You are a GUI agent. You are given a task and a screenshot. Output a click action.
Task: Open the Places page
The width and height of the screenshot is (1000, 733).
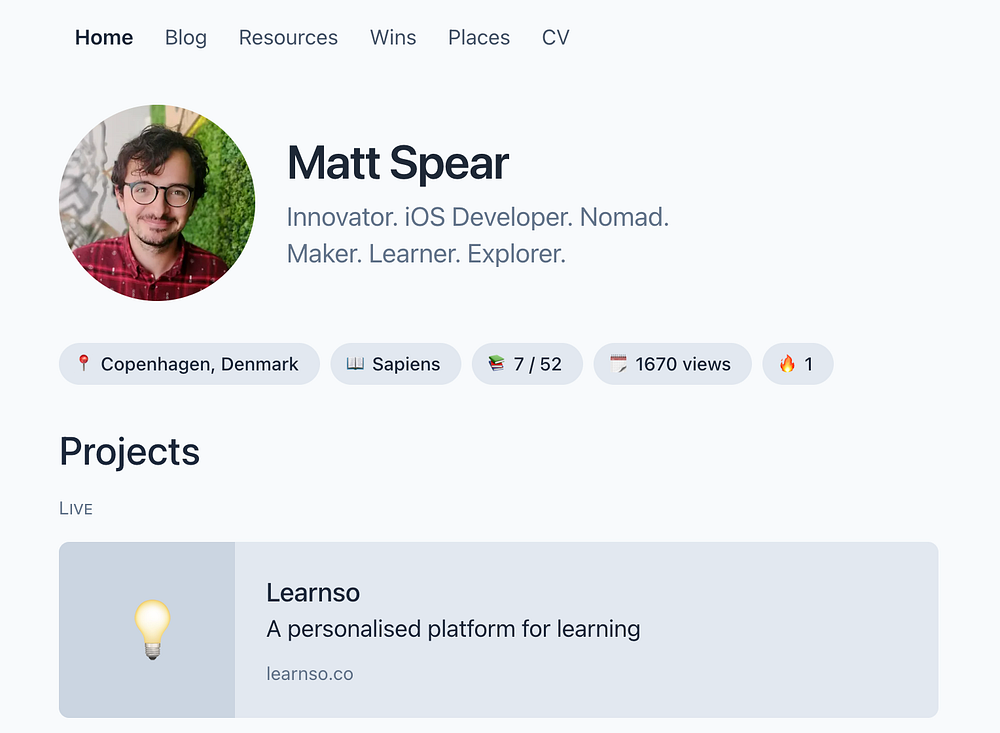[479, 38]
